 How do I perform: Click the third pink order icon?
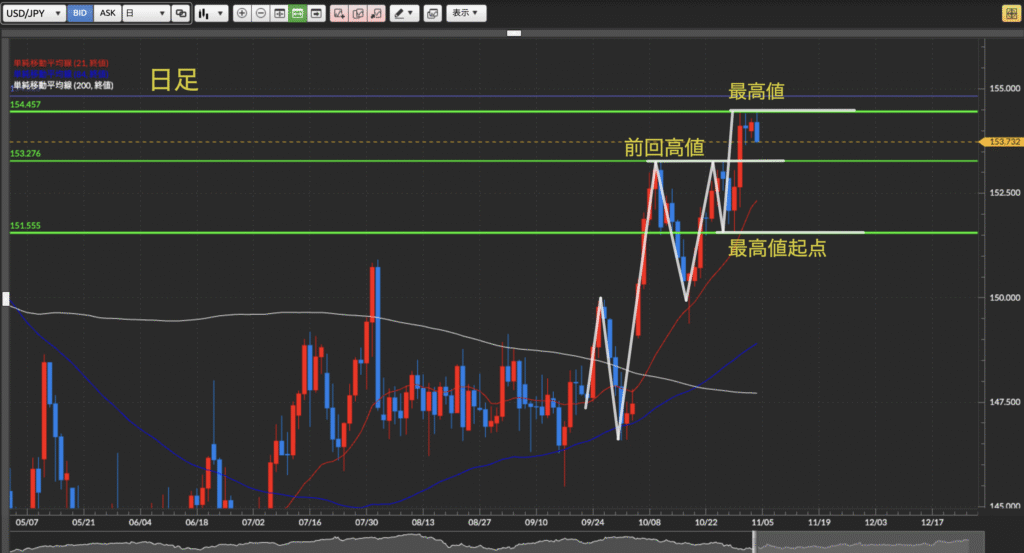(x=376, y=14)
